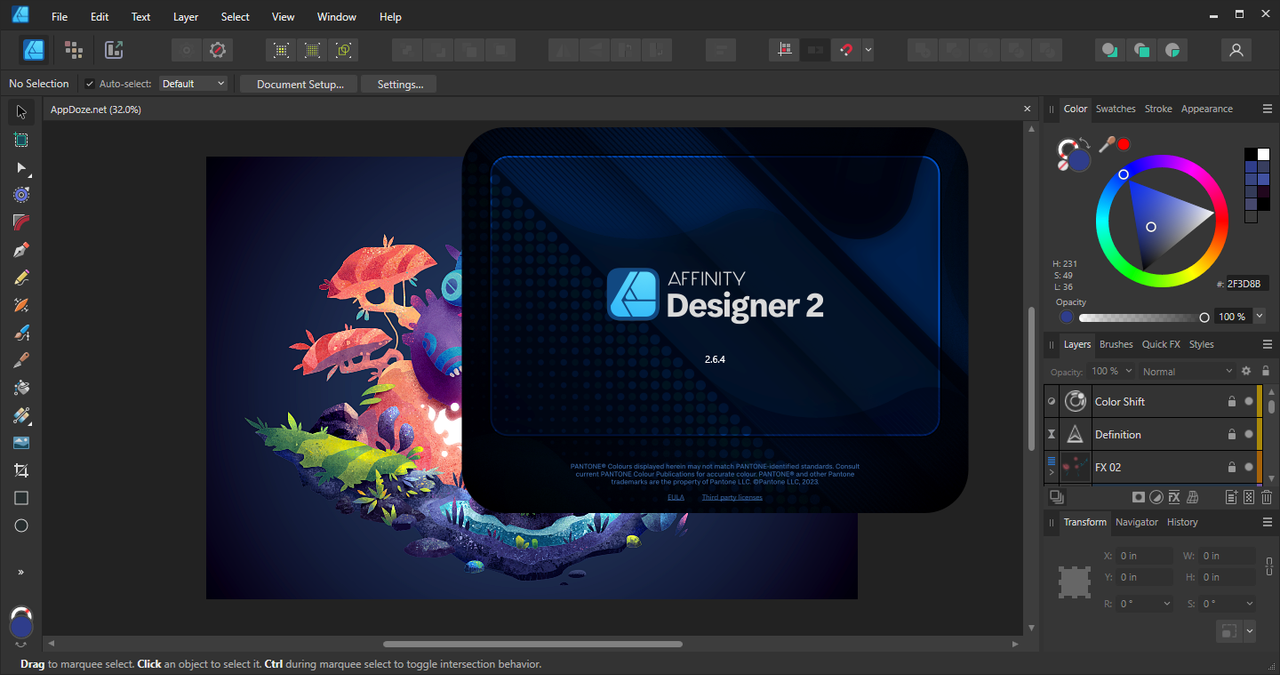This screenshot has width=1280, height=675.
Task: Toggle lock on Definition layer
Action: [x=1232, y=435]
